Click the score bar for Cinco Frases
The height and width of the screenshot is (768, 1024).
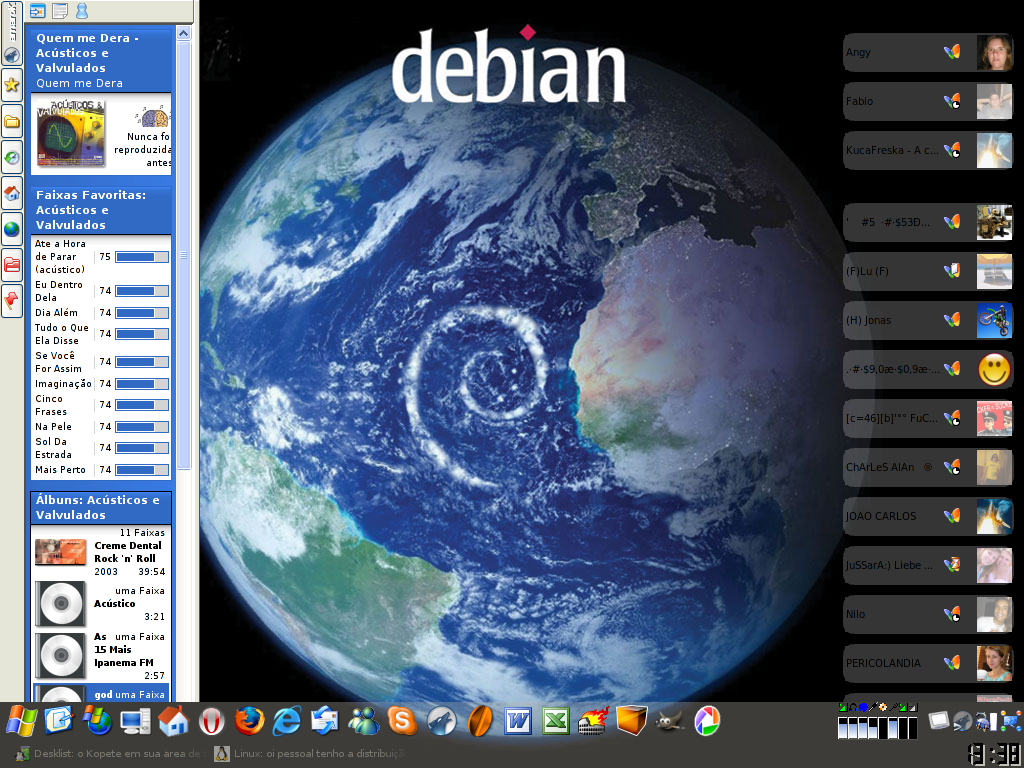(x=142, y=405)
